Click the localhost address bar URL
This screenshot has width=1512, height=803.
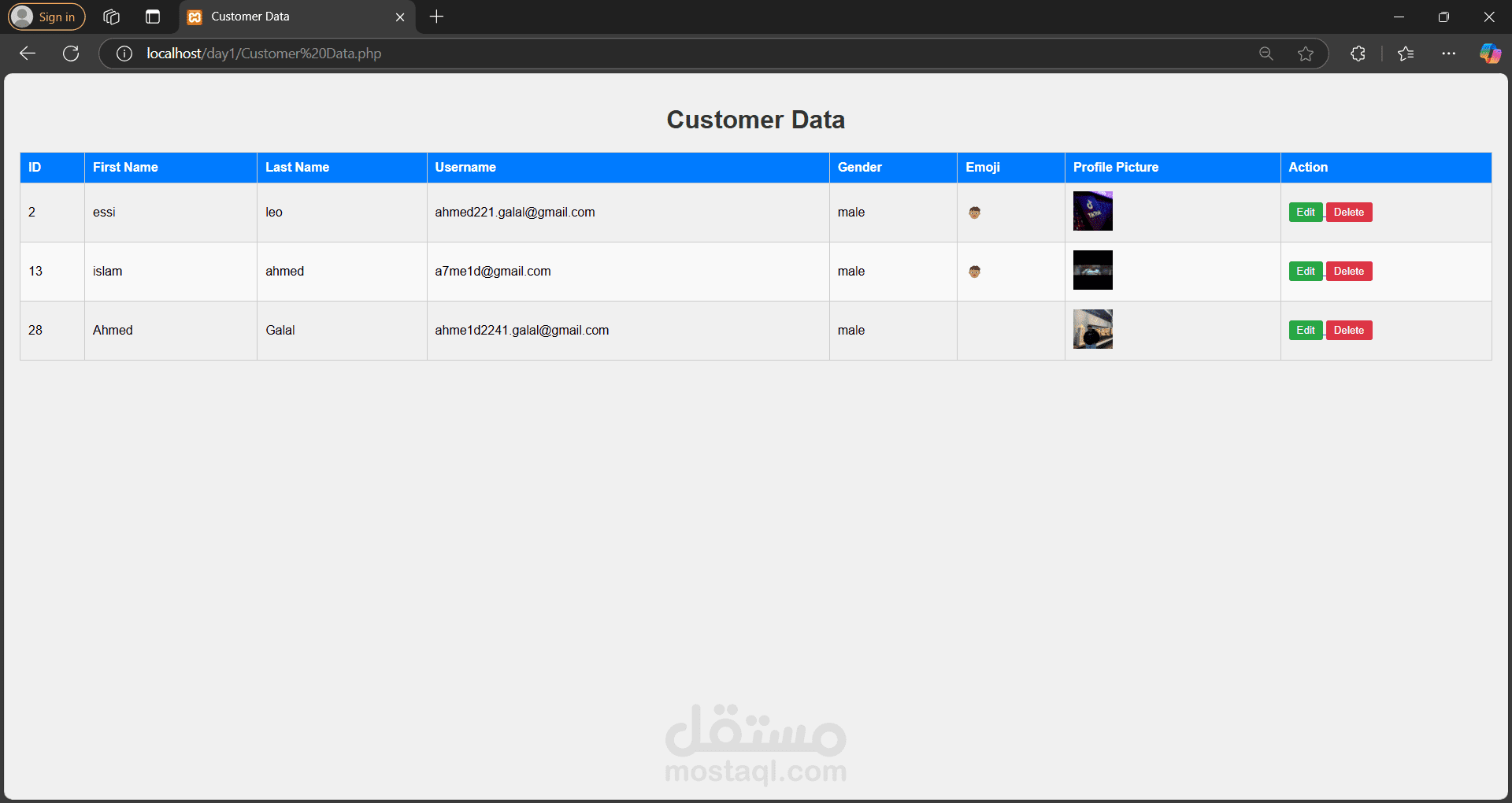[264, 54]
